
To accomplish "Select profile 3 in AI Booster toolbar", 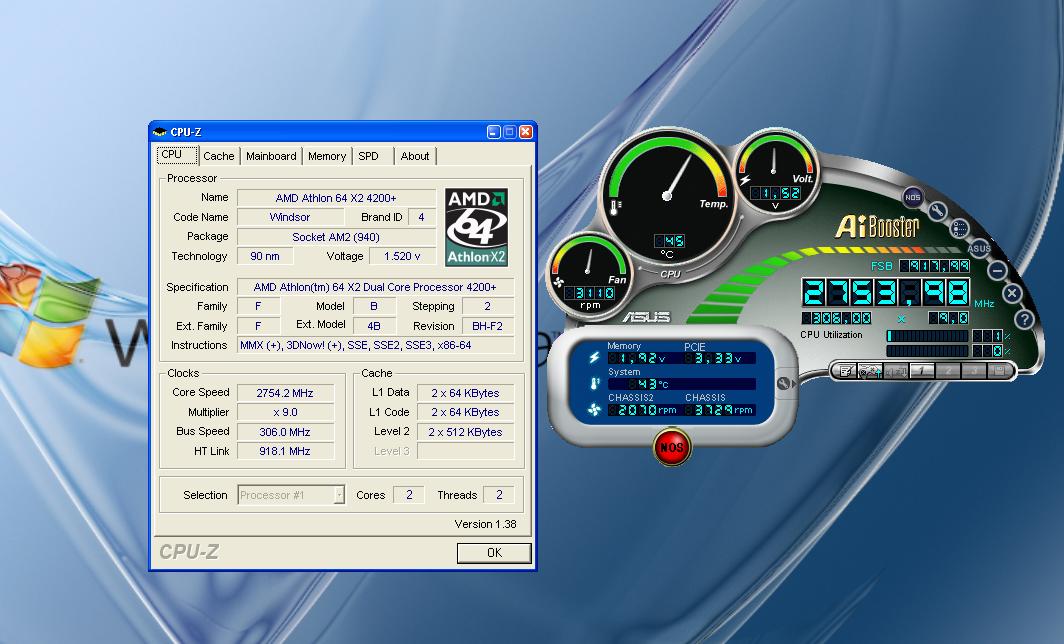I will point(973,371).
